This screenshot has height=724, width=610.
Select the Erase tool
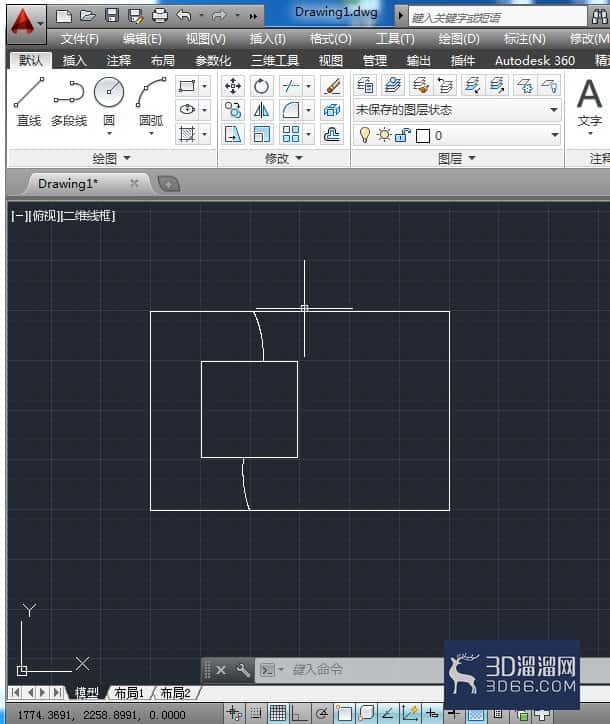pyautogui.click(x=332, y=86)
